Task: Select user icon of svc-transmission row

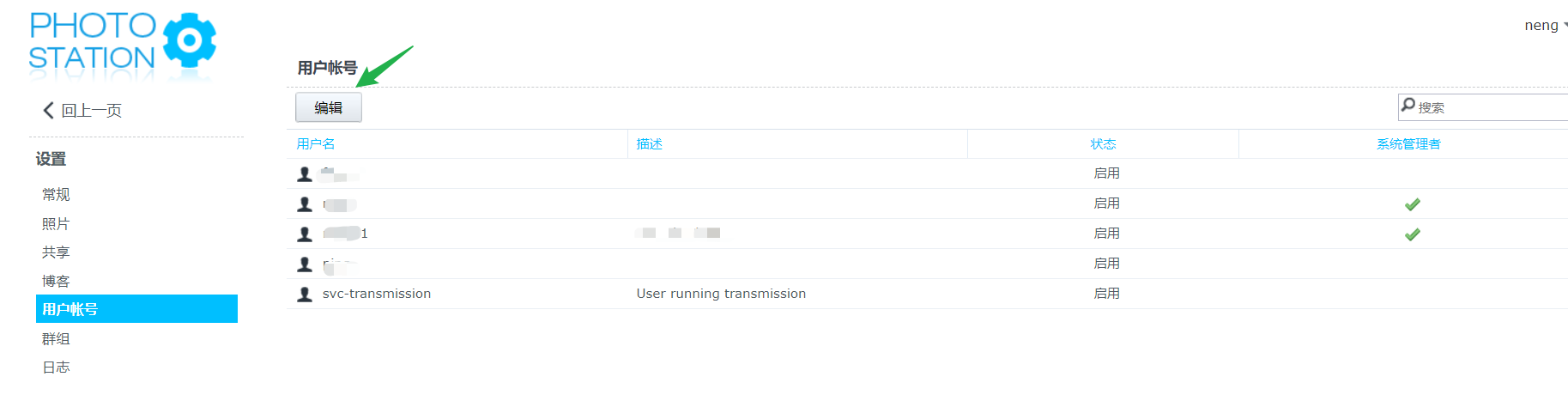Action: point(304,294)
